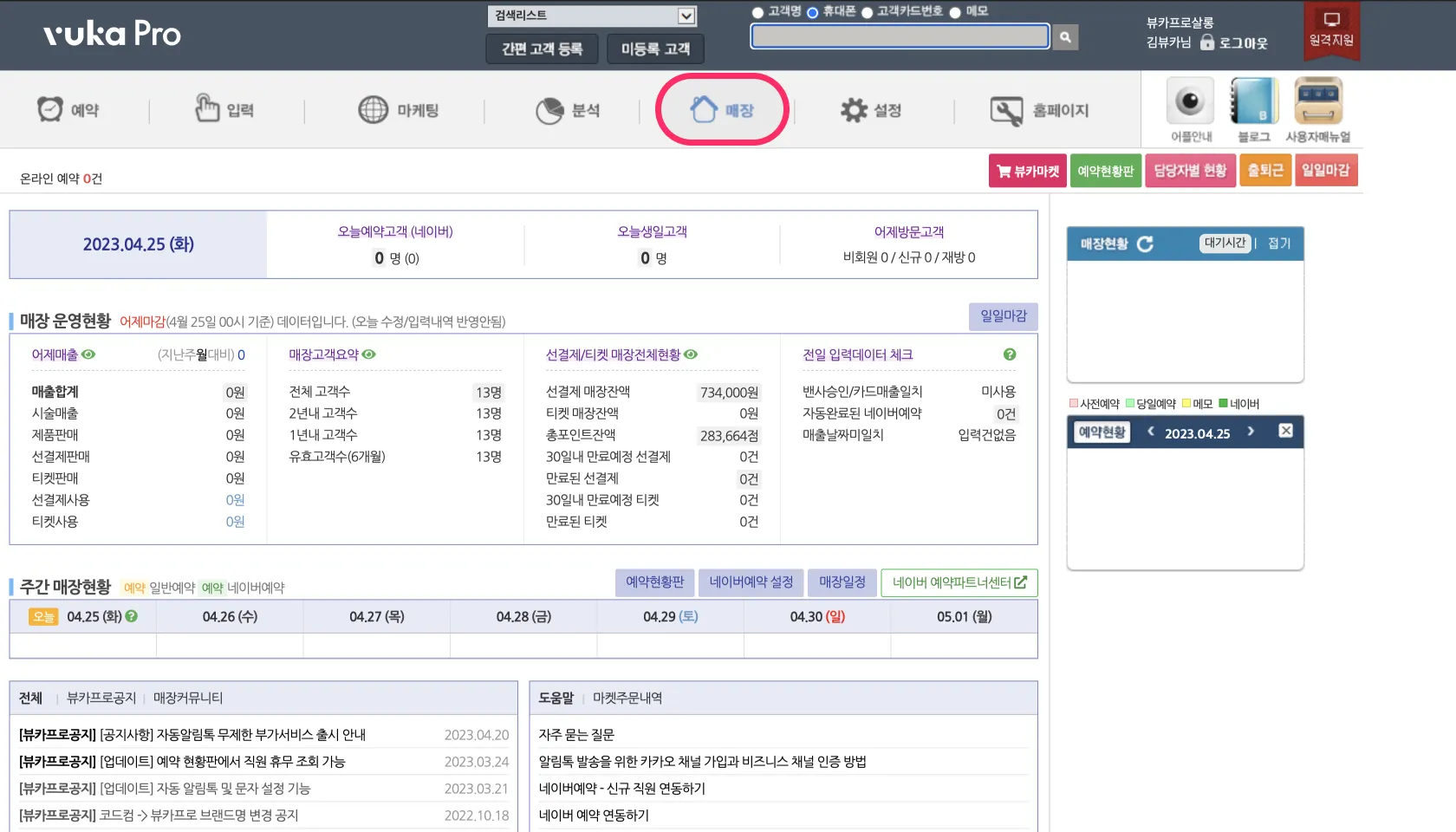Viewport: 1456px width, 832px height.
Task: Open the 분석 (analysis) menu
Action: [x=568, y=110]
